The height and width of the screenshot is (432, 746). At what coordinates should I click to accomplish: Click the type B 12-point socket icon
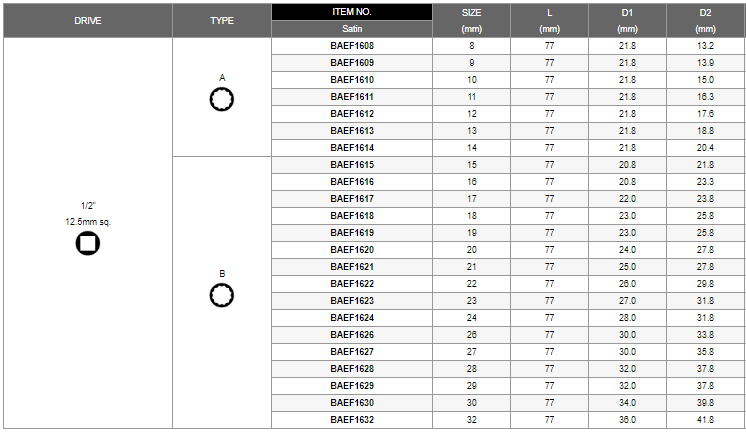tap(222, 295)
